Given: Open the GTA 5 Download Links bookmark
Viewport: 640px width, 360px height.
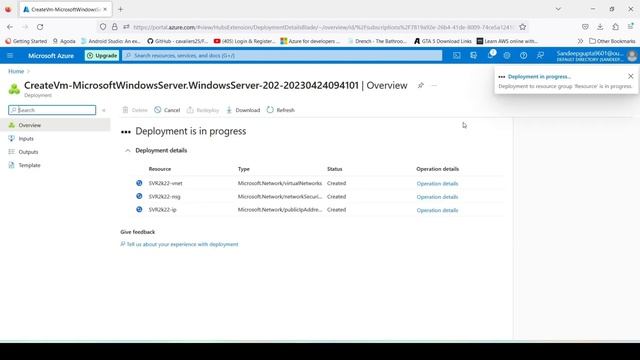Looking at the screenshot, I should (x=442, y=41).
